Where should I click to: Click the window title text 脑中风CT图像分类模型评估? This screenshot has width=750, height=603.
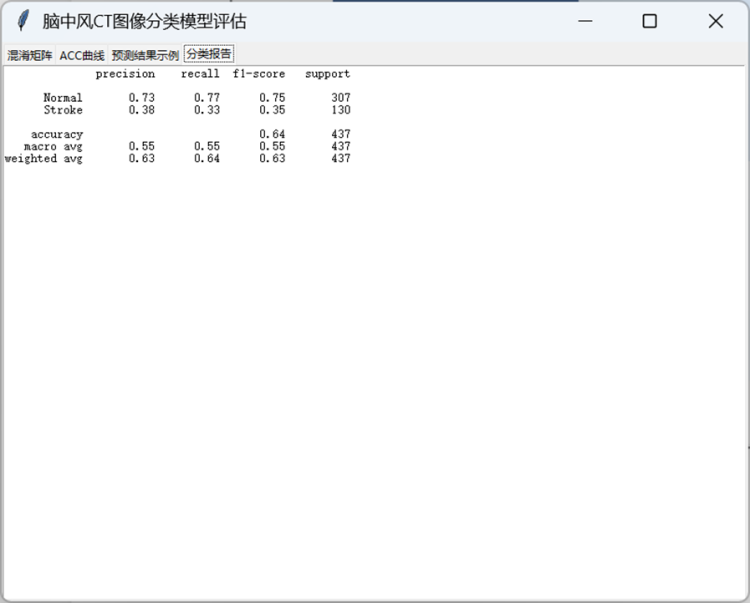144,21
